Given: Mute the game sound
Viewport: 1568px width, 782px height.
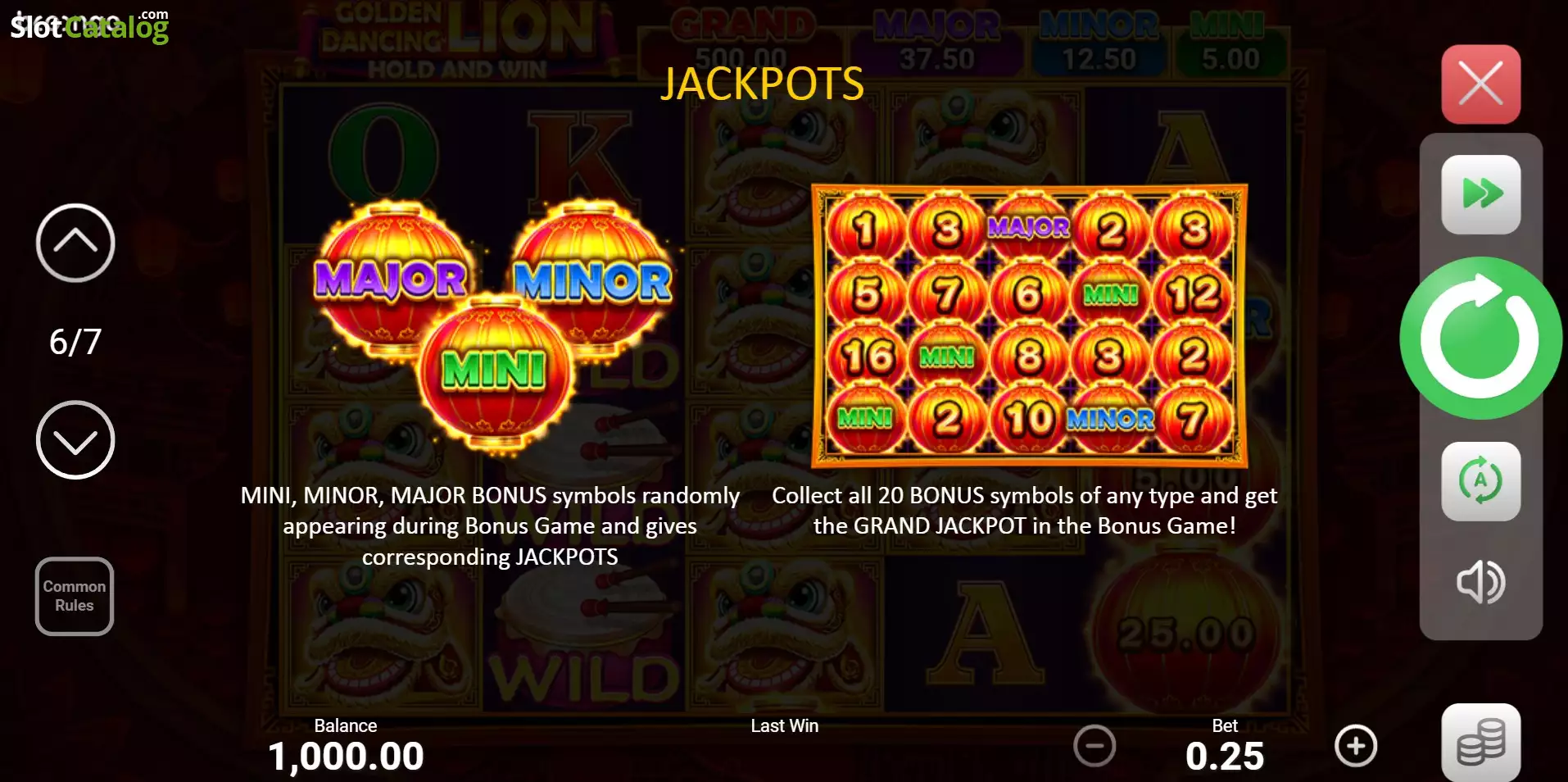Looking at the screenshot, I should click(1480, 582).
